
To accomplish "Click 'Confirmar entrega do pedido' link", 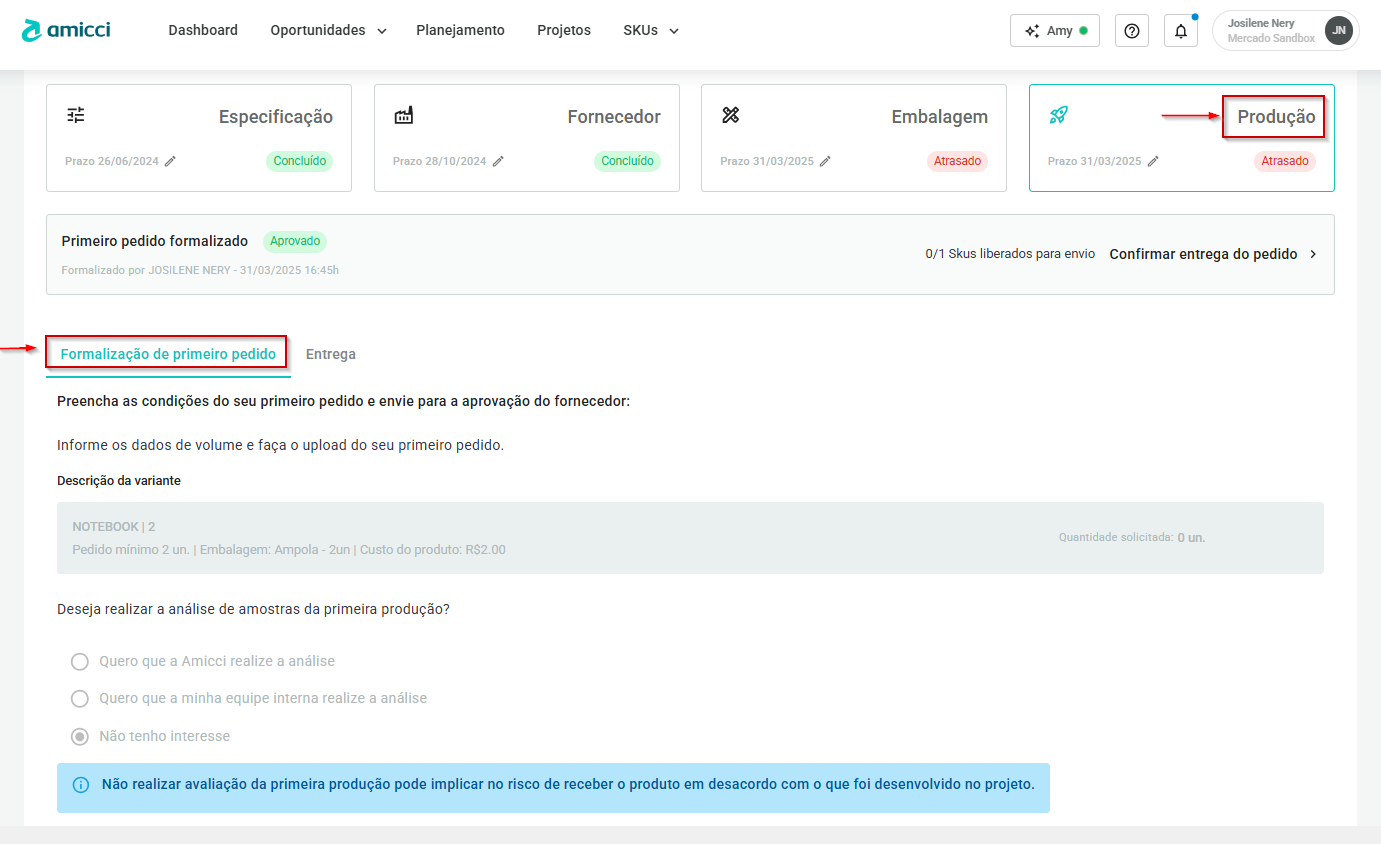I will pyautogui.click(x=1213, y=254).
